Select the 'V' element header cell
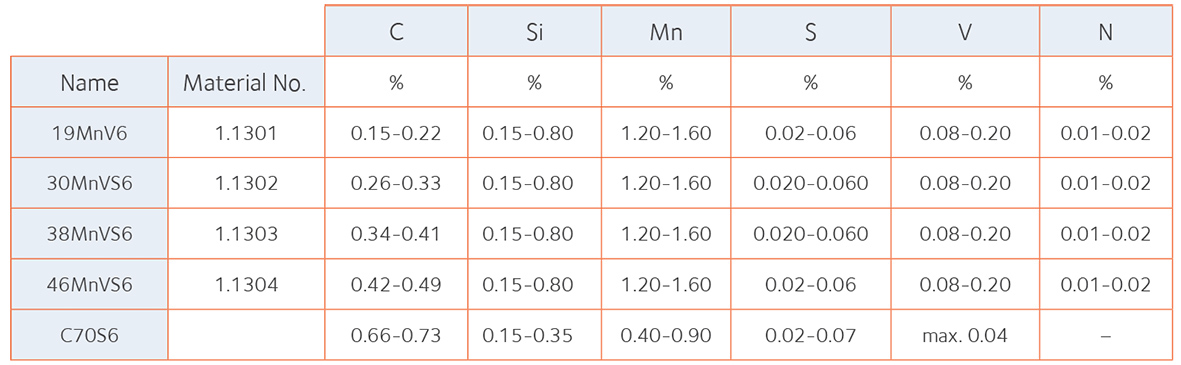The width and height of the screenshot is (1181, 365). pyautogui.click(x=965, y=31)
